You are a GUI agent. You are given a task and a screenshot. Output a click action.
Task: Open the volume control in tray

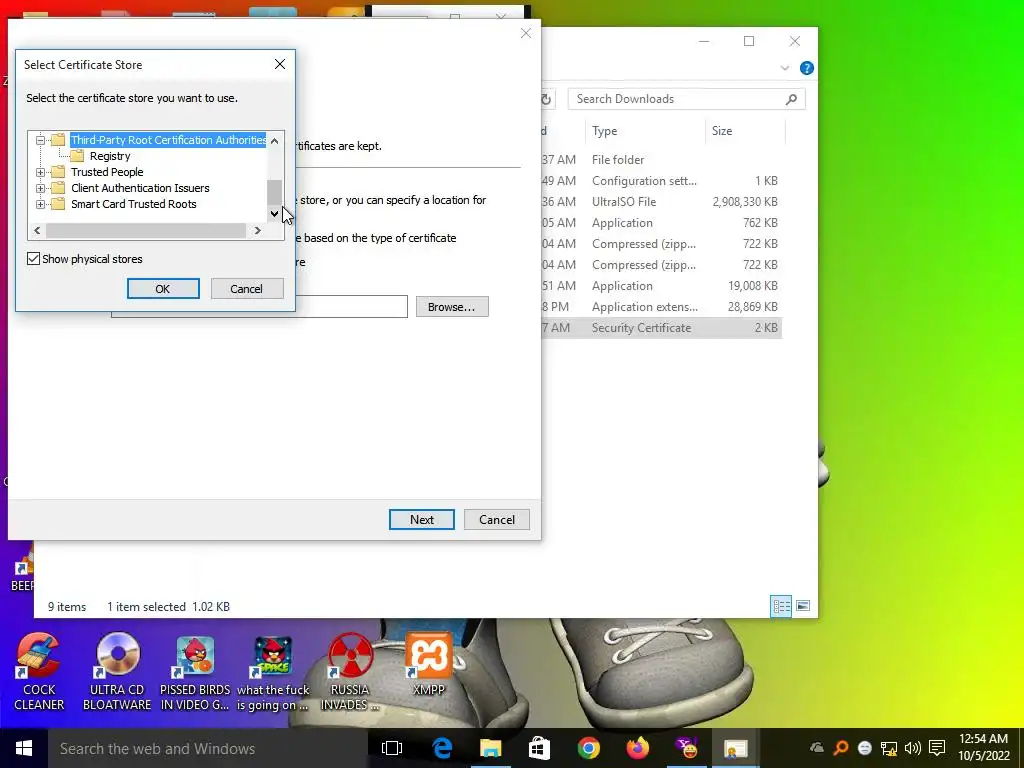pyautogui.click(x=913, y=748)
